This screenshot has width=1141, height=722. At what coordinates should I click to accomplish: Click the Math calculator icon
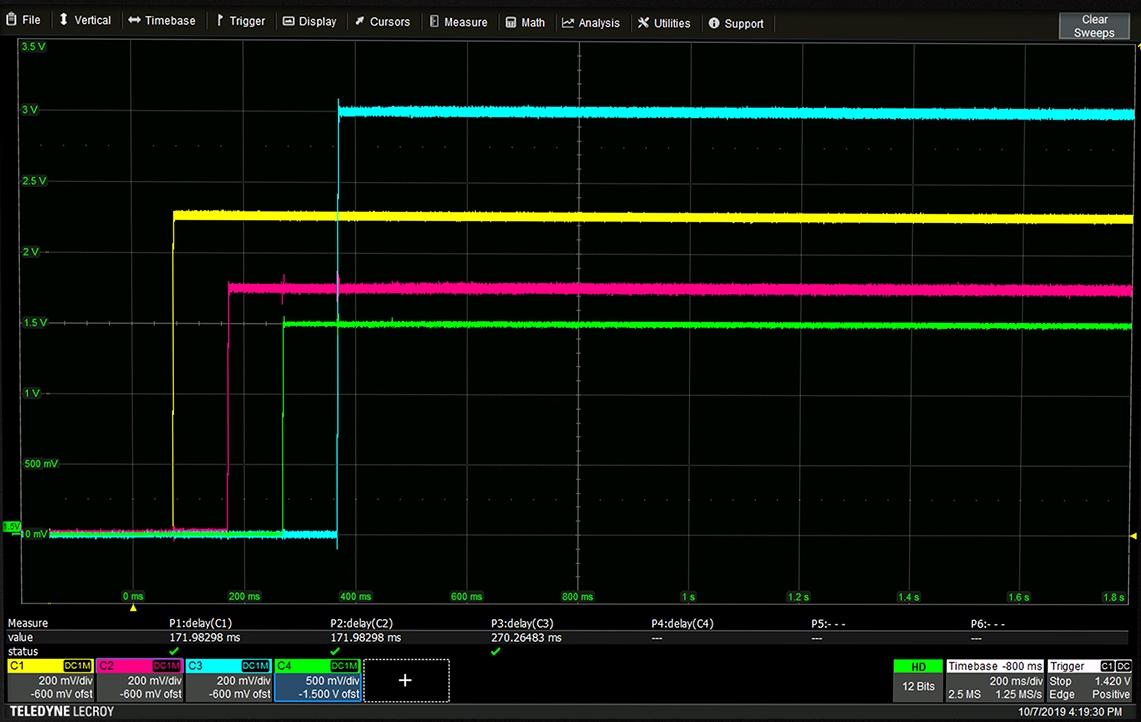(511, 22)
